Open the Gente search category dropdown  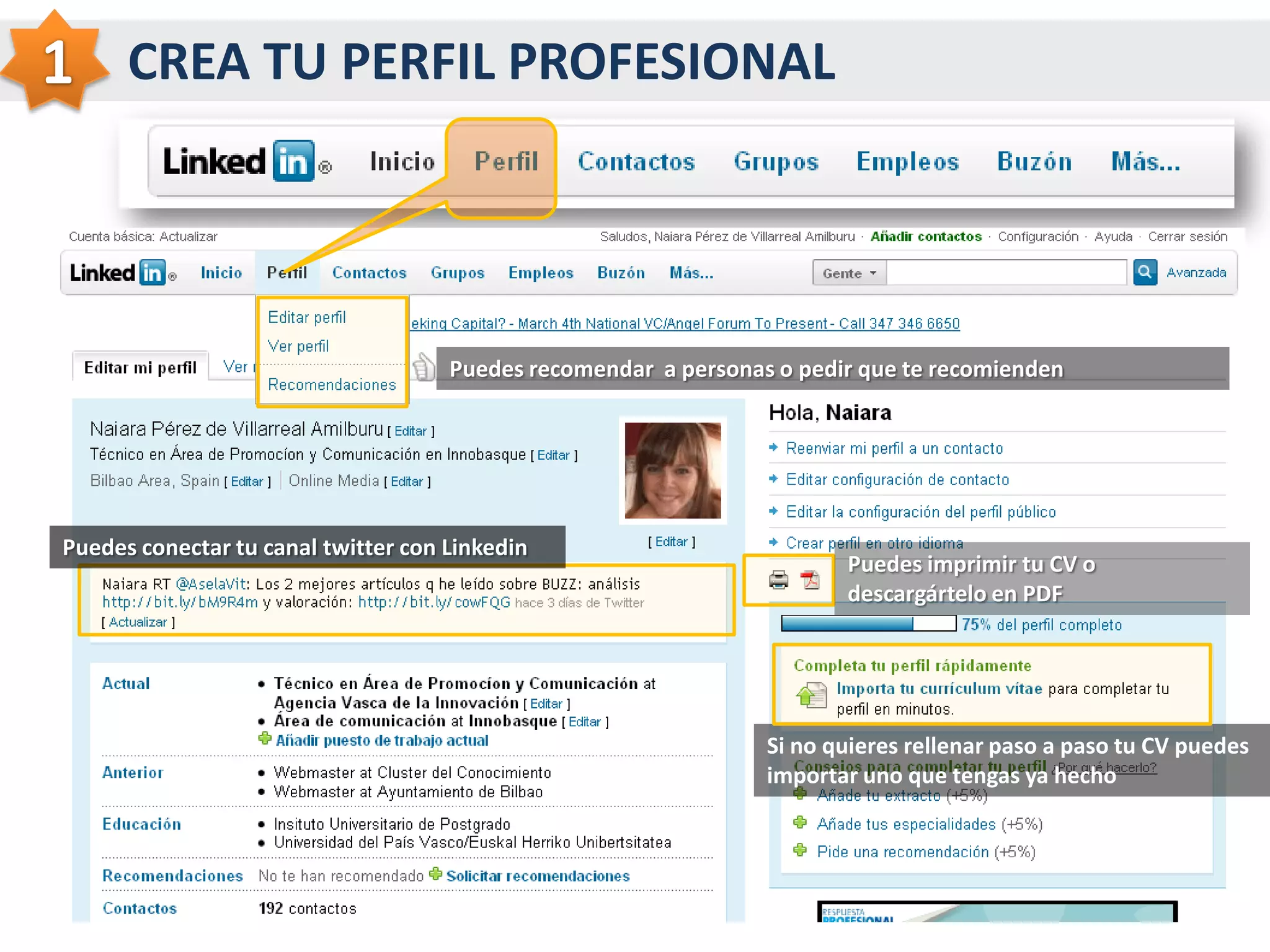coord(850,273)
